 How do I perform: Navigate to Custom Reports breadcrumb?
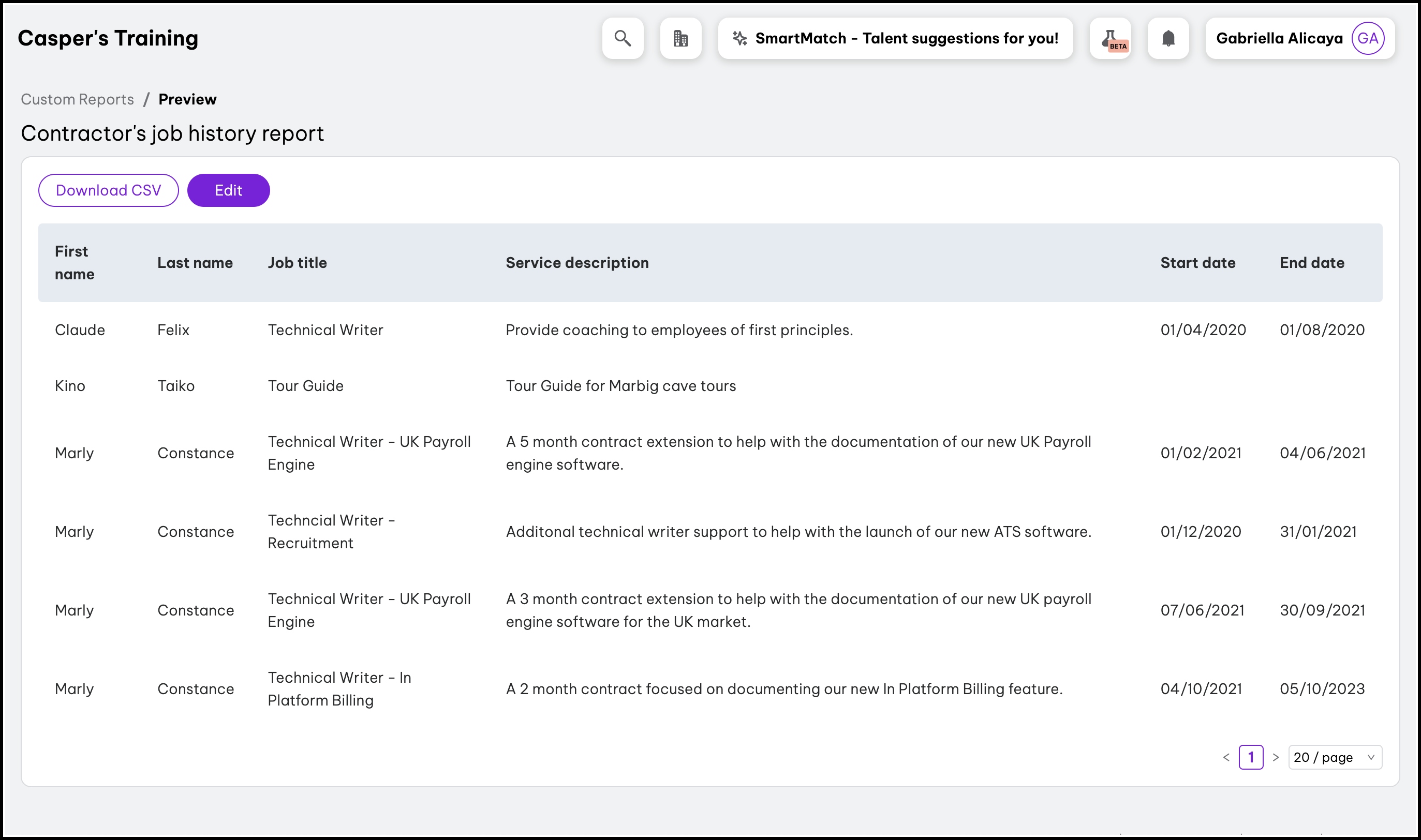tap(78, 99)
